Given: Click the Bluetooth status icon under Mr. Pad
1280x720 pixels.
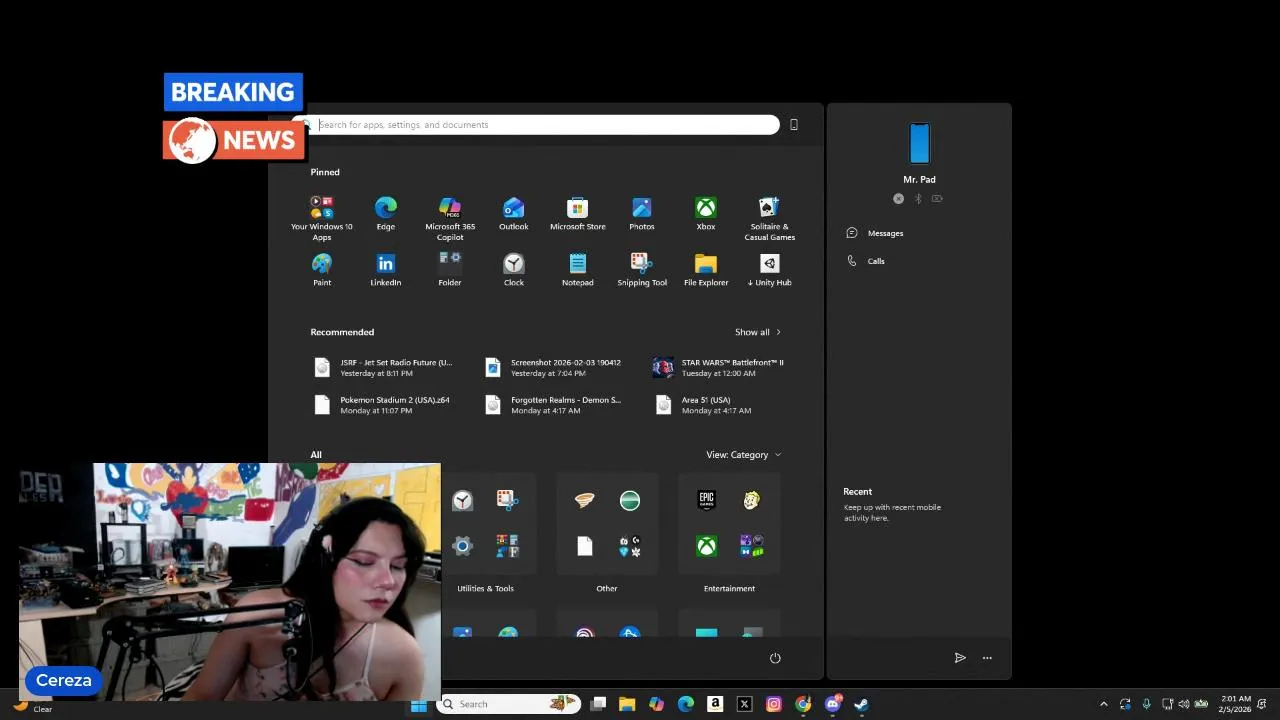Looking at the screenshot, I should (x=918, y=199).
